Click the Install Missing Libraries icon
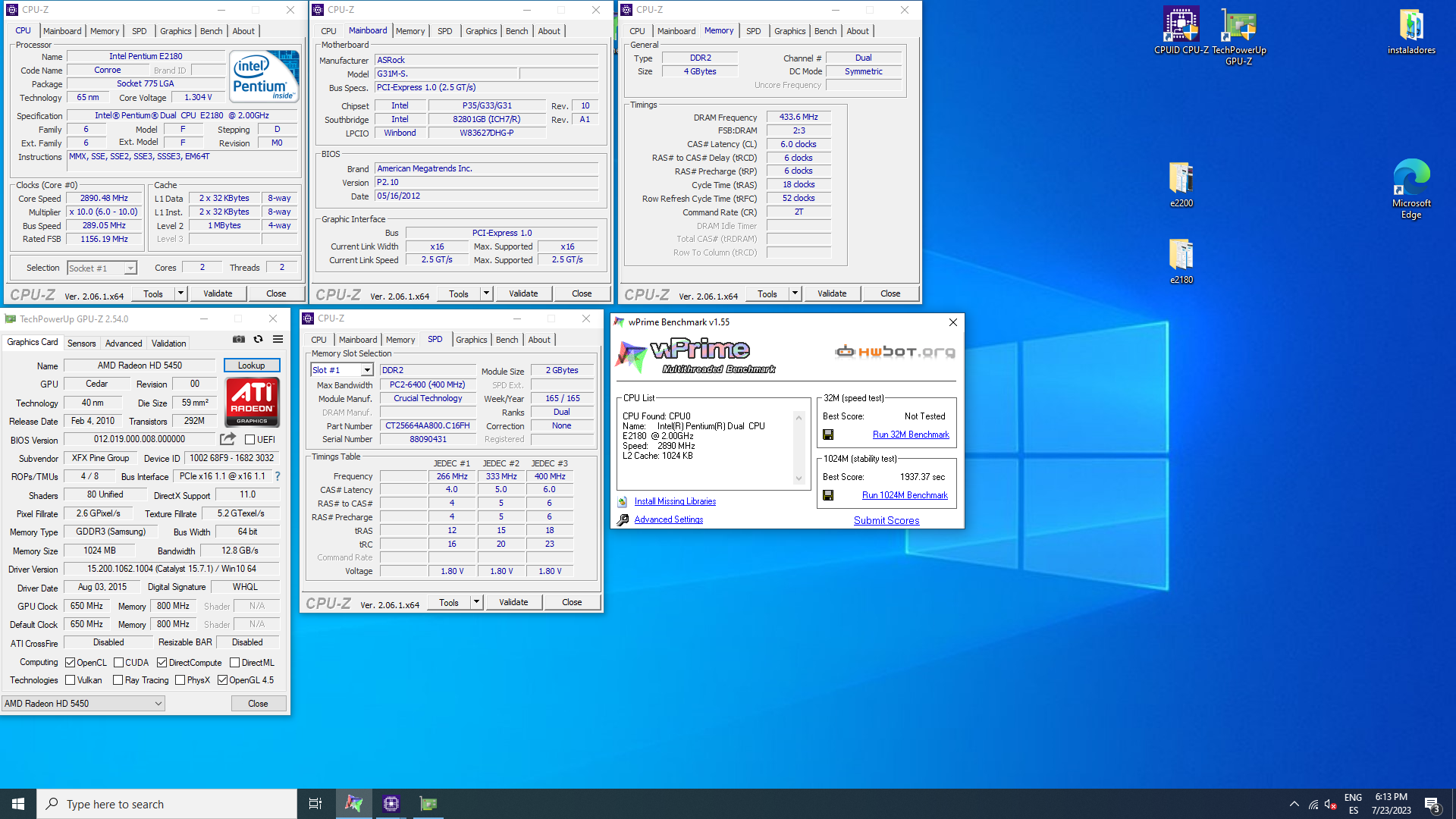 (x=623, y=501)
